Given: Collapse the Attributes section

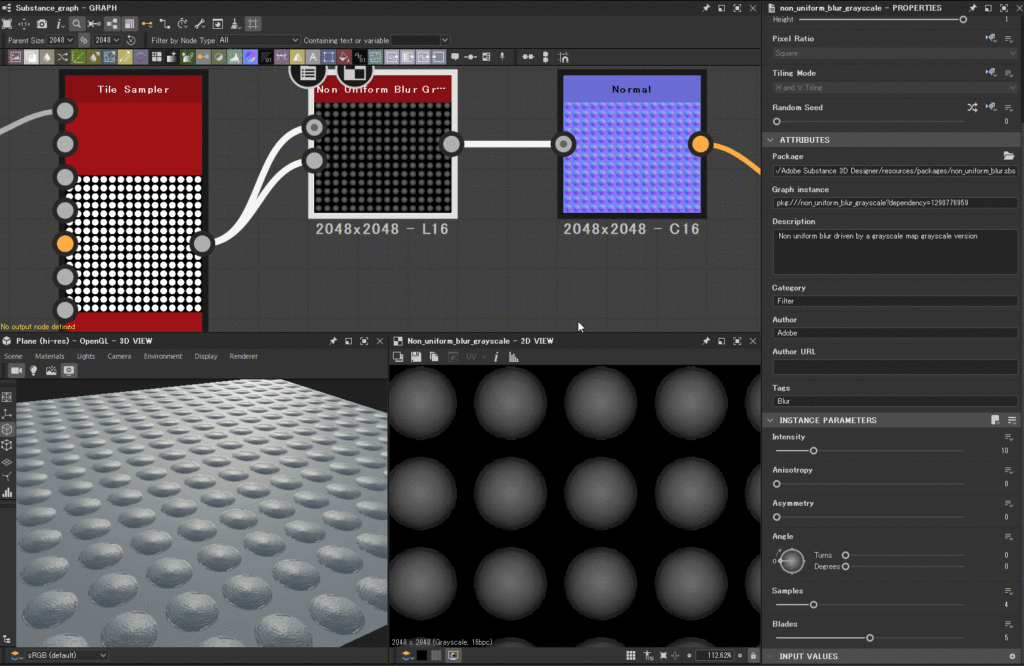Looking at the screenshot, I should coord(771,140).
